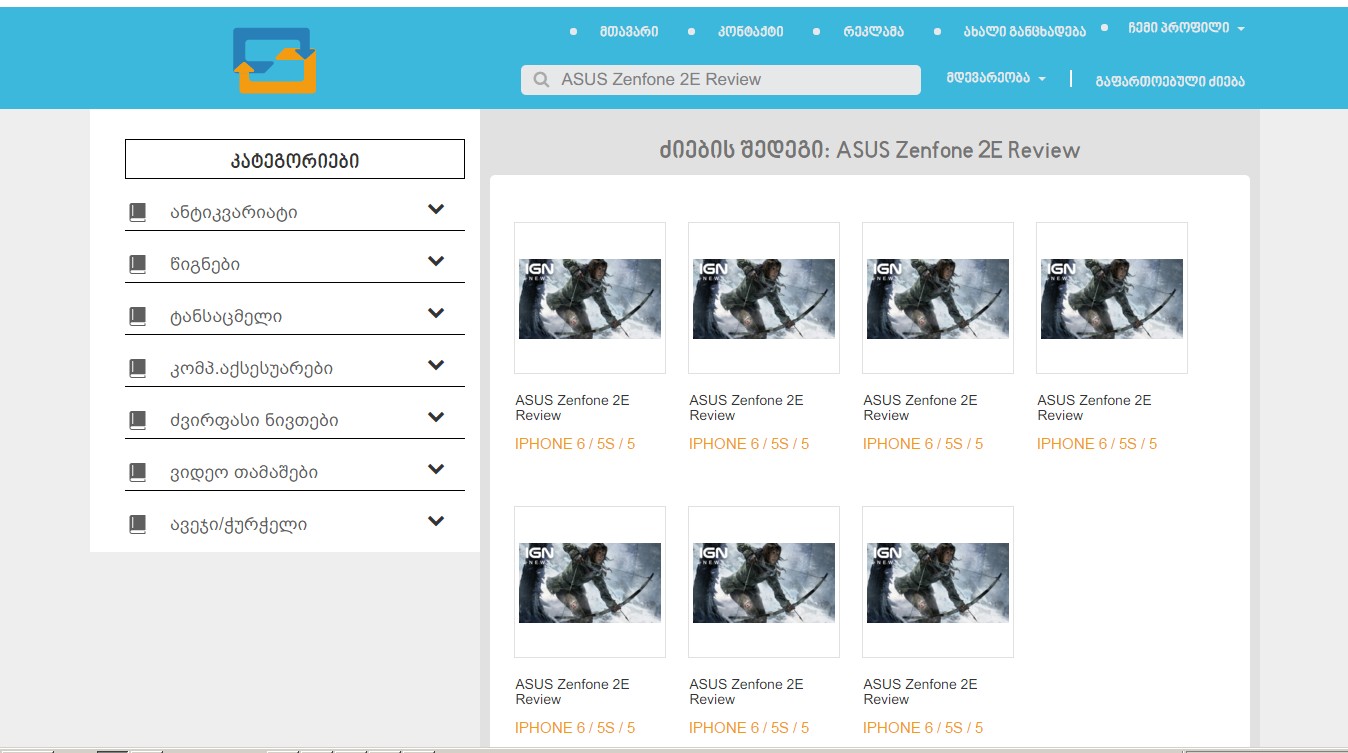Click the book icon beside კომპ.აქსესუარები
1348x753 pixels.
coord(138,368)
